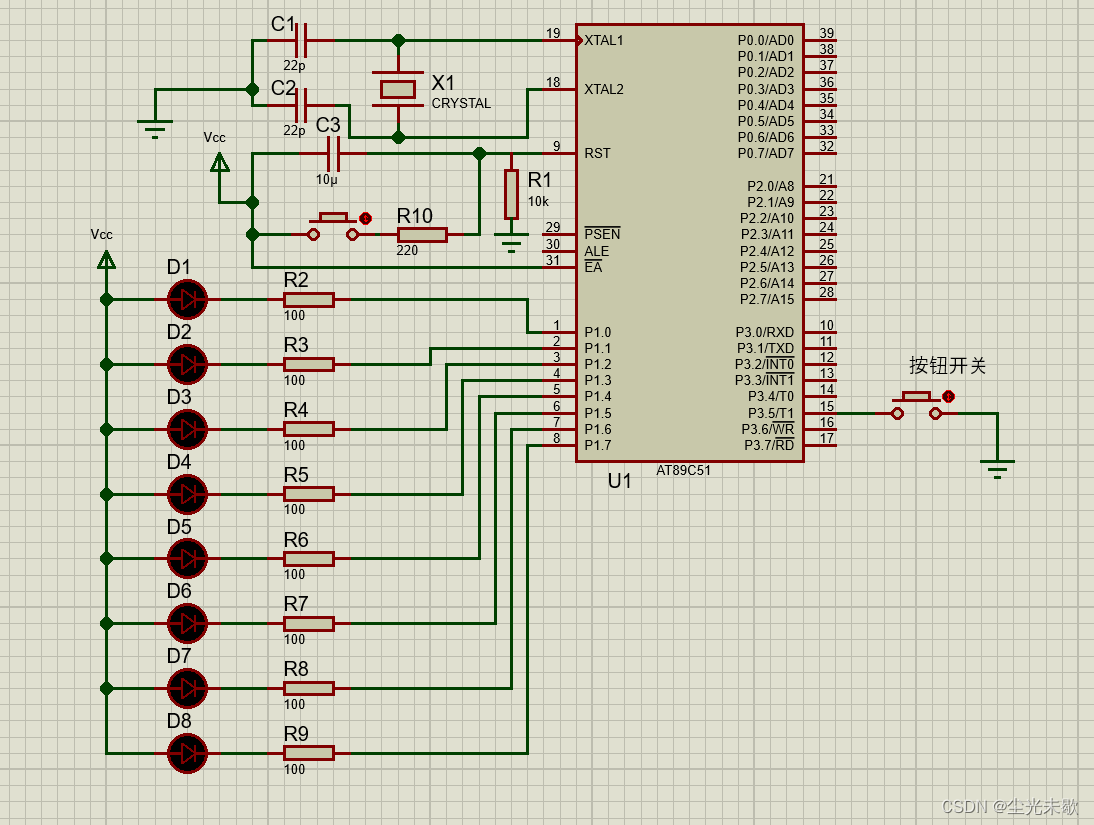The width and height of the screenshot is (1094, 825).
Task: Select crystal X1 component
Action: tap(398, 89)
